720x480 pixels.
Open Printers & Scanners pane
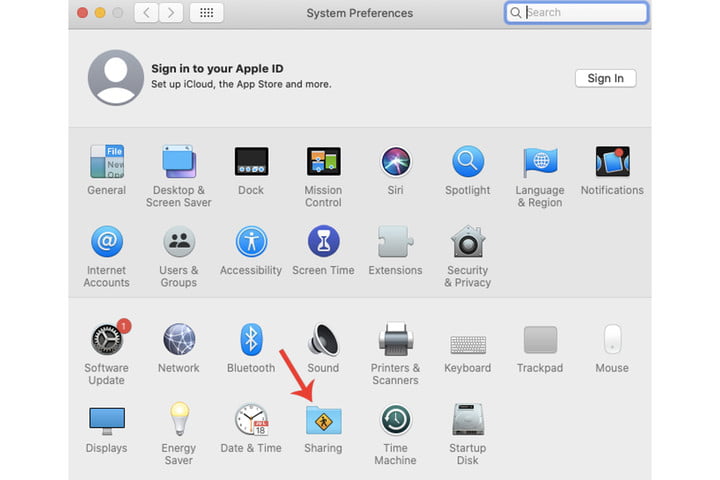395,339
